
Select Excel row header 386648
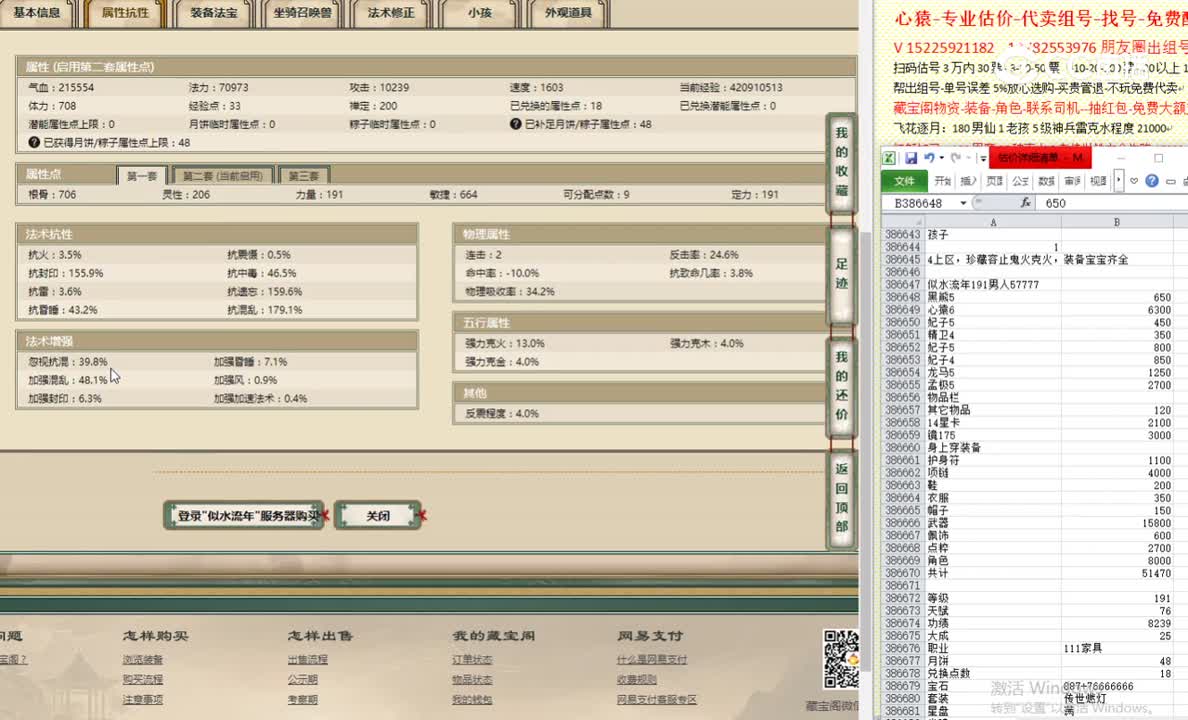pos(903,297)
